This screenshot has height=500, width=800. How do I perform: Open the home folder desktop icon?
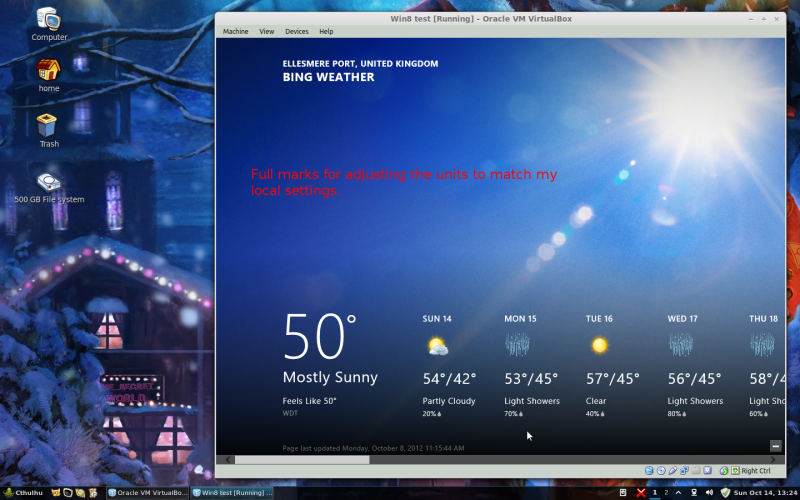(49, 75)
